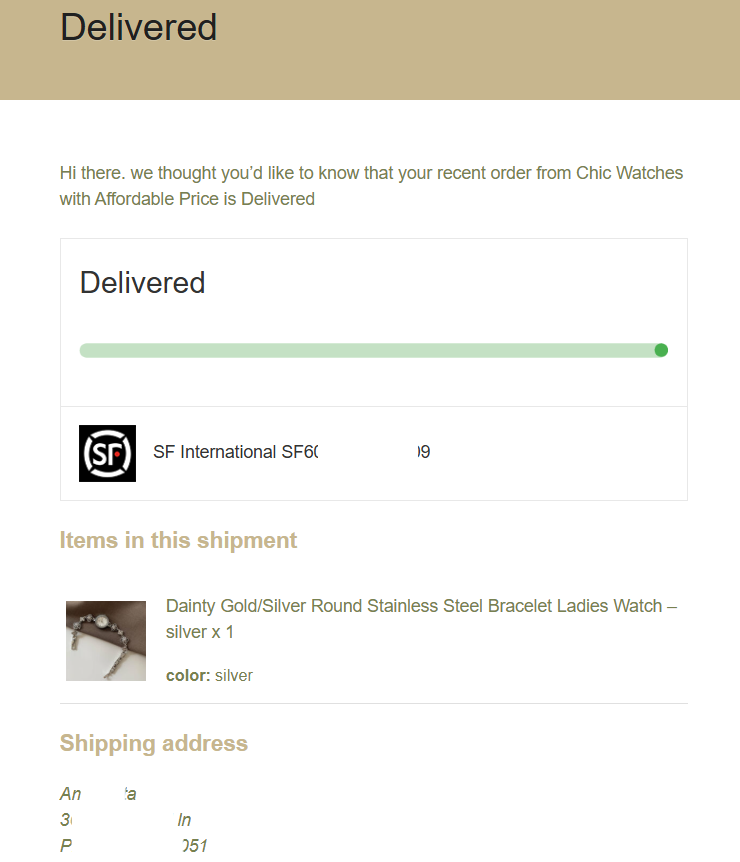
Task: Click the large Delivered header title
Action: click(139, 27)
